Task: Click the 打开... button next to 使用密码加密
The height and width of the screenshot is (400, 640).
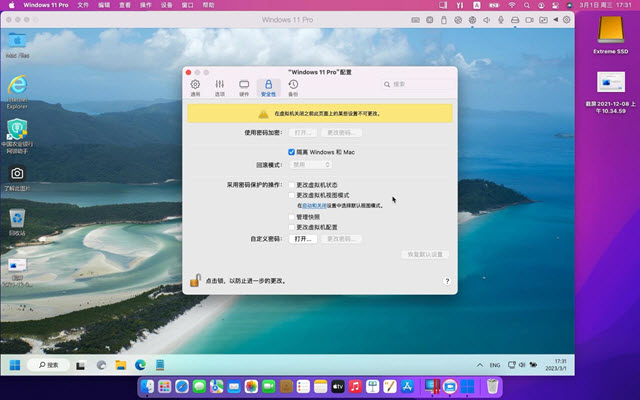Action: [x=303, y=133]
